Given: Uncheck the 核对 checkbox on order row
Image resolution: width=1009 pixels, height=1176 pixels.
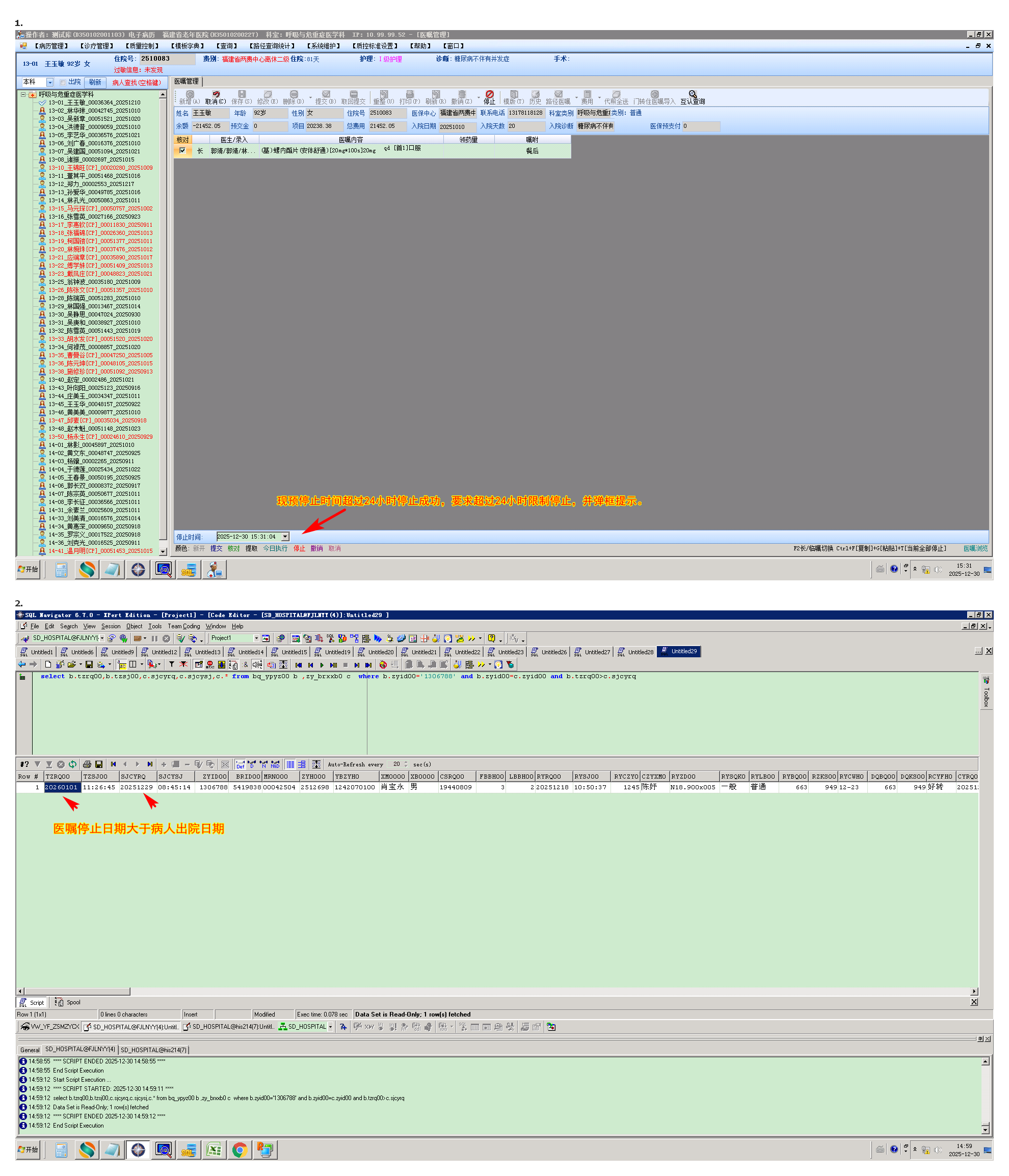Looking at the screenshot, I should coord(182,151).
